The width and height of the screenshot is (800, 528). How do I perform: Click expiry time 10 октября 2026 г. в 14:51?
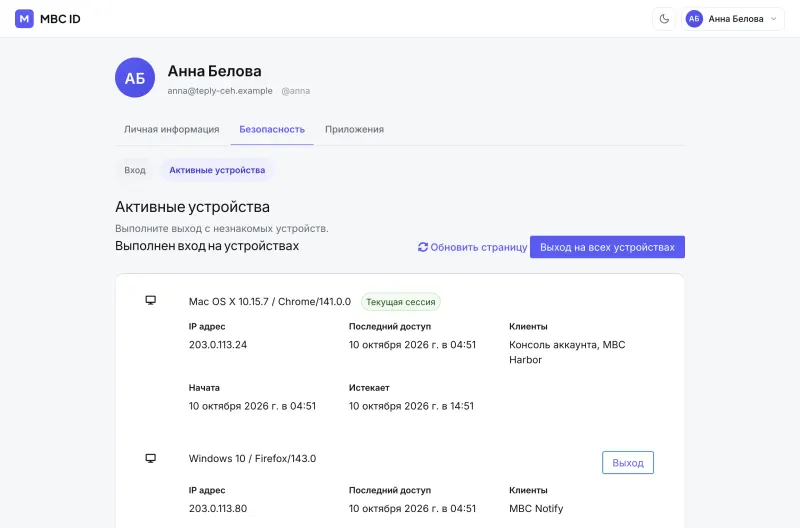click(411, 406)
